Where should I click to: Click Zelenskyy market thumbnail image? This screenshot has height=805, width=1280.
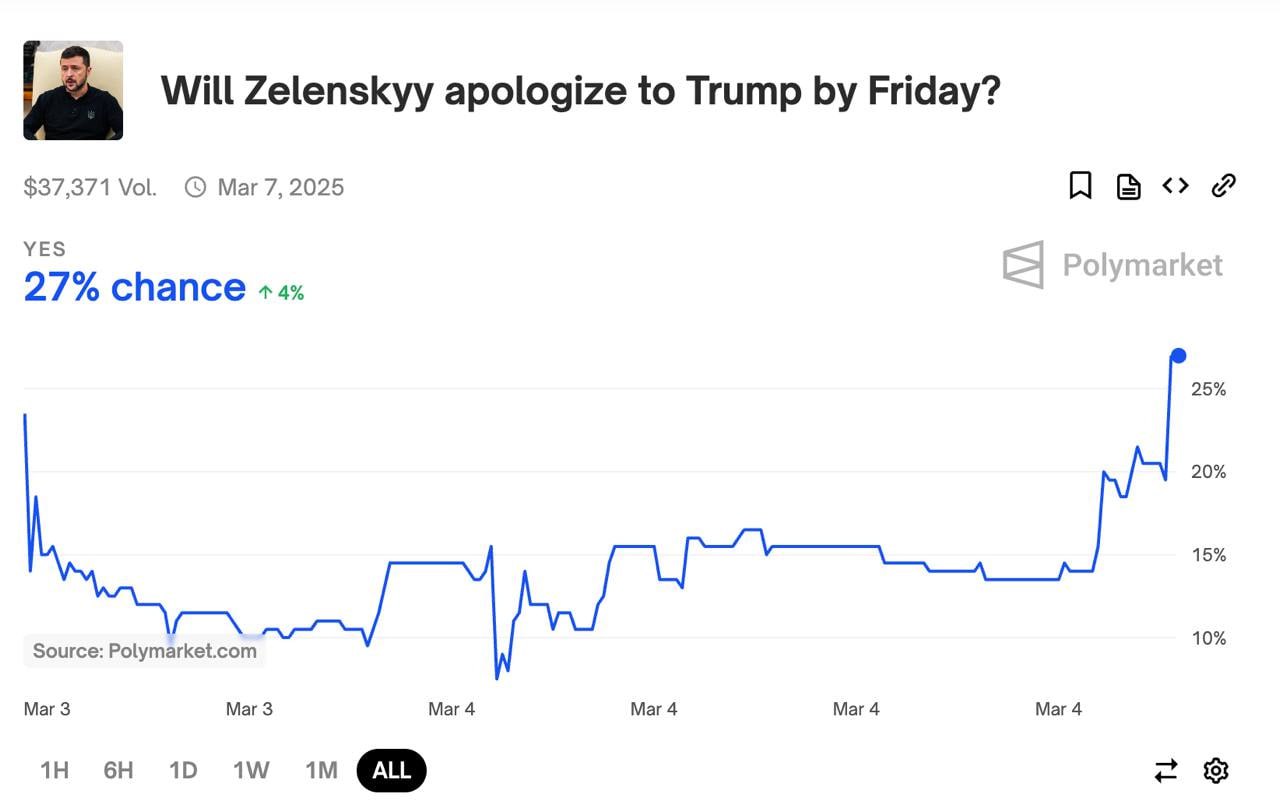(73, 90)
